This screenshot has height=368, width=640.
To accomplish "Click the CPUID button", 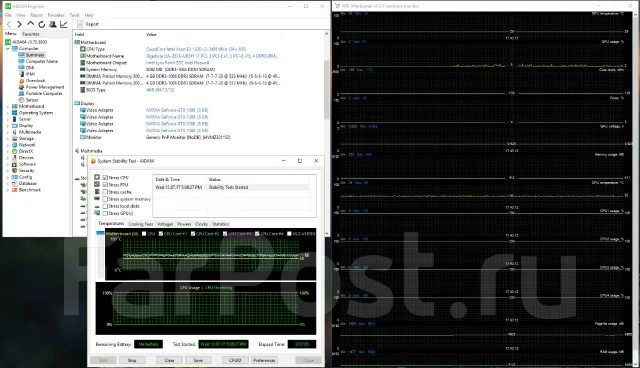I will pos(235,360).
